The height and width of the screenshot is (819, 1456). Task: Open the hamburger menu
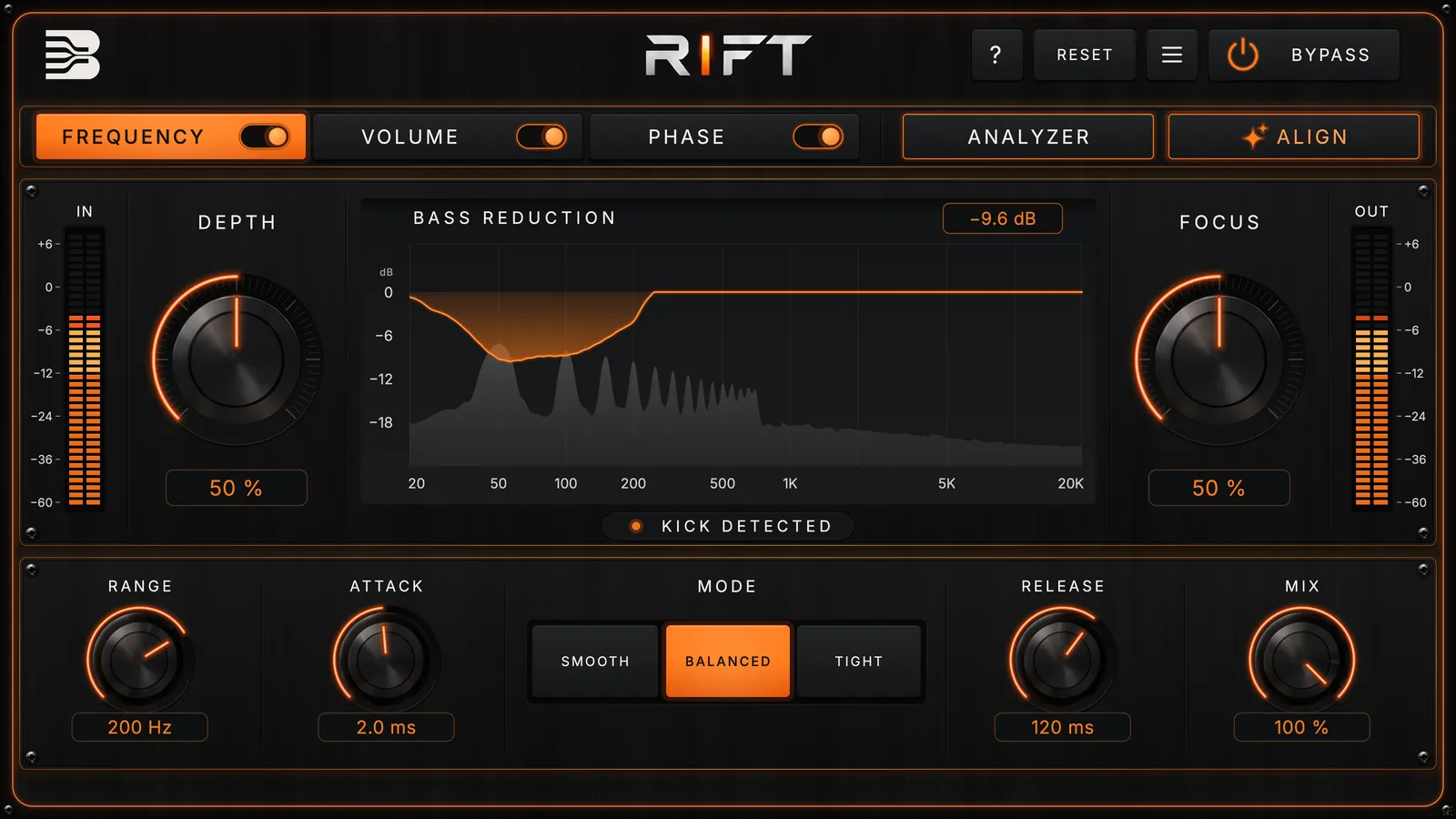[x=1172, y=55]
